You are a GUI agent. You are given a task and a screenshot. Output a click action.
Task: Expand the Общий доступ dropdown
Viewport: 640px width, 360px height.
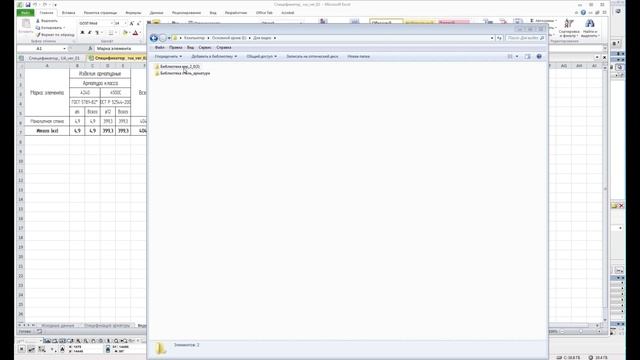point(262,56)
